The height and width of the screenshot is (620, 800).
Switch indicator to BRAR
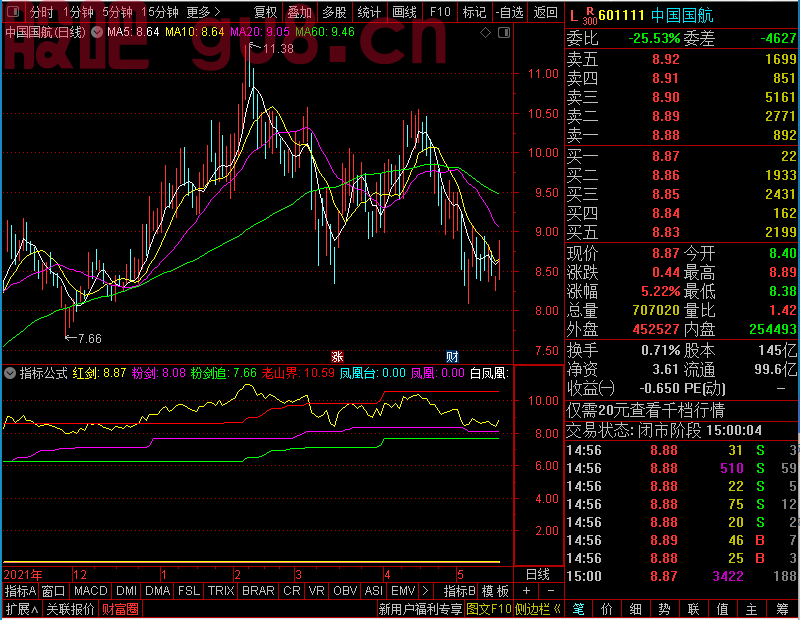click(x=258, y=591)
